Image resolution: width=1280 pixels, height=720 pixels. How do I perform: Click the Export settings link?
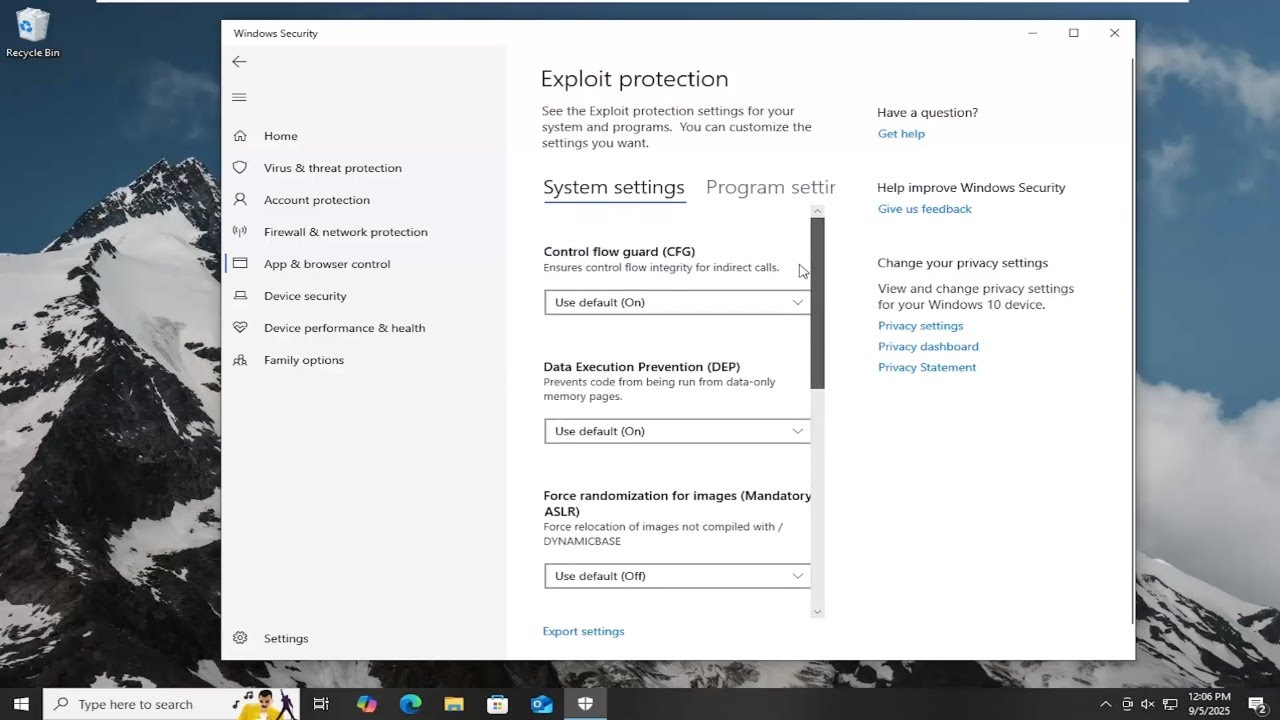[583, 631]
